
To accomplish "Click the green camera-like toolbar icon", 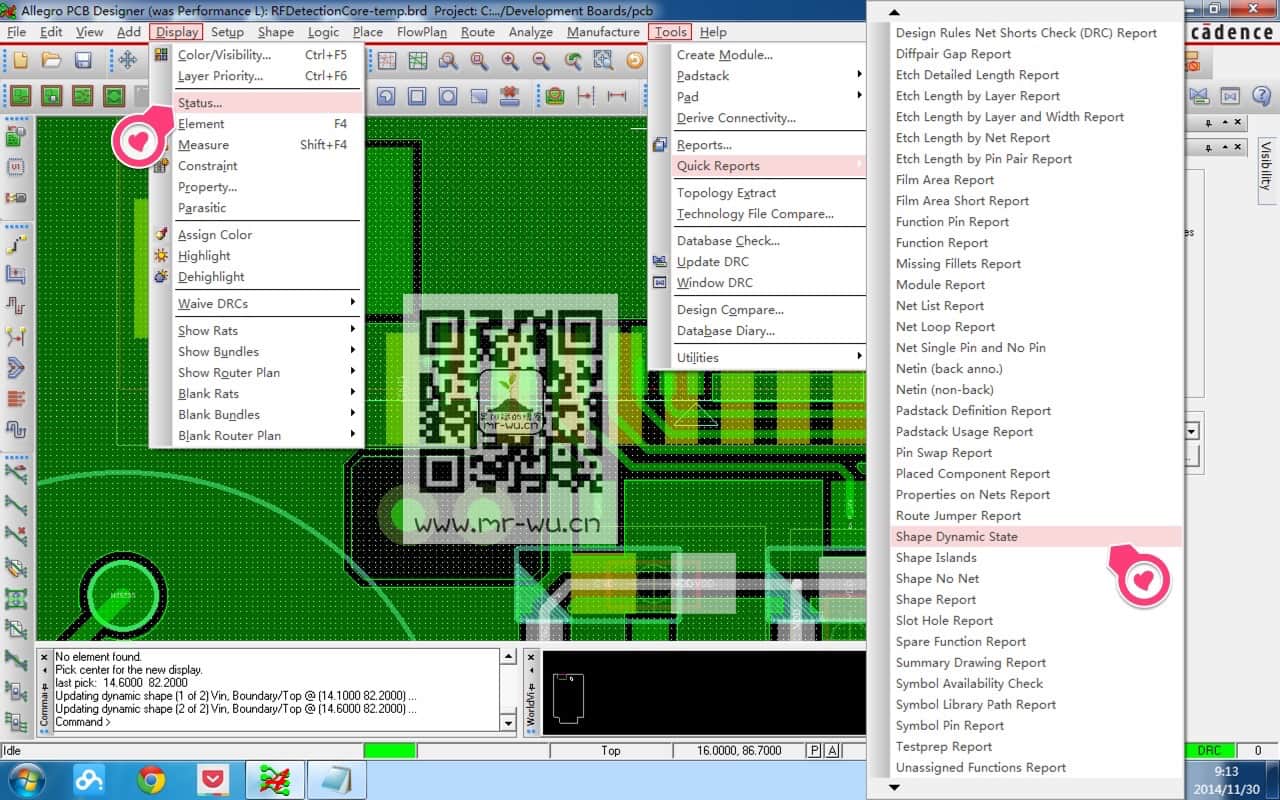I will (555, 96).
